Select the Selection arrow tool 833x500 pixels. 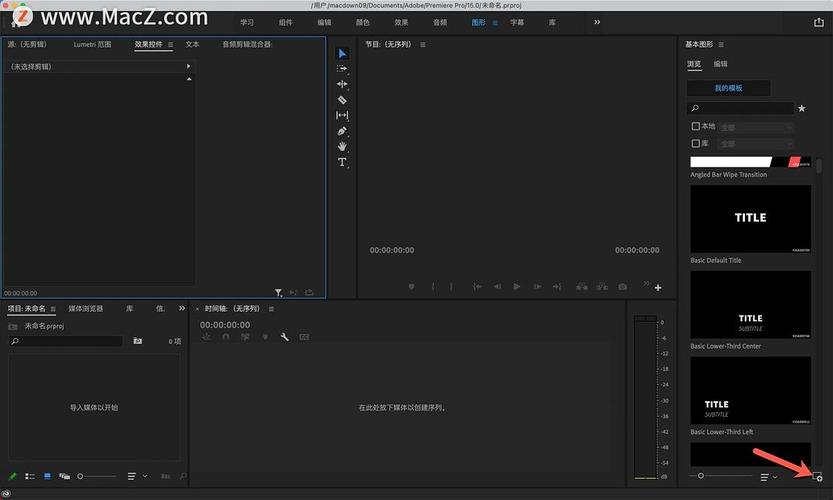point(342,53)
